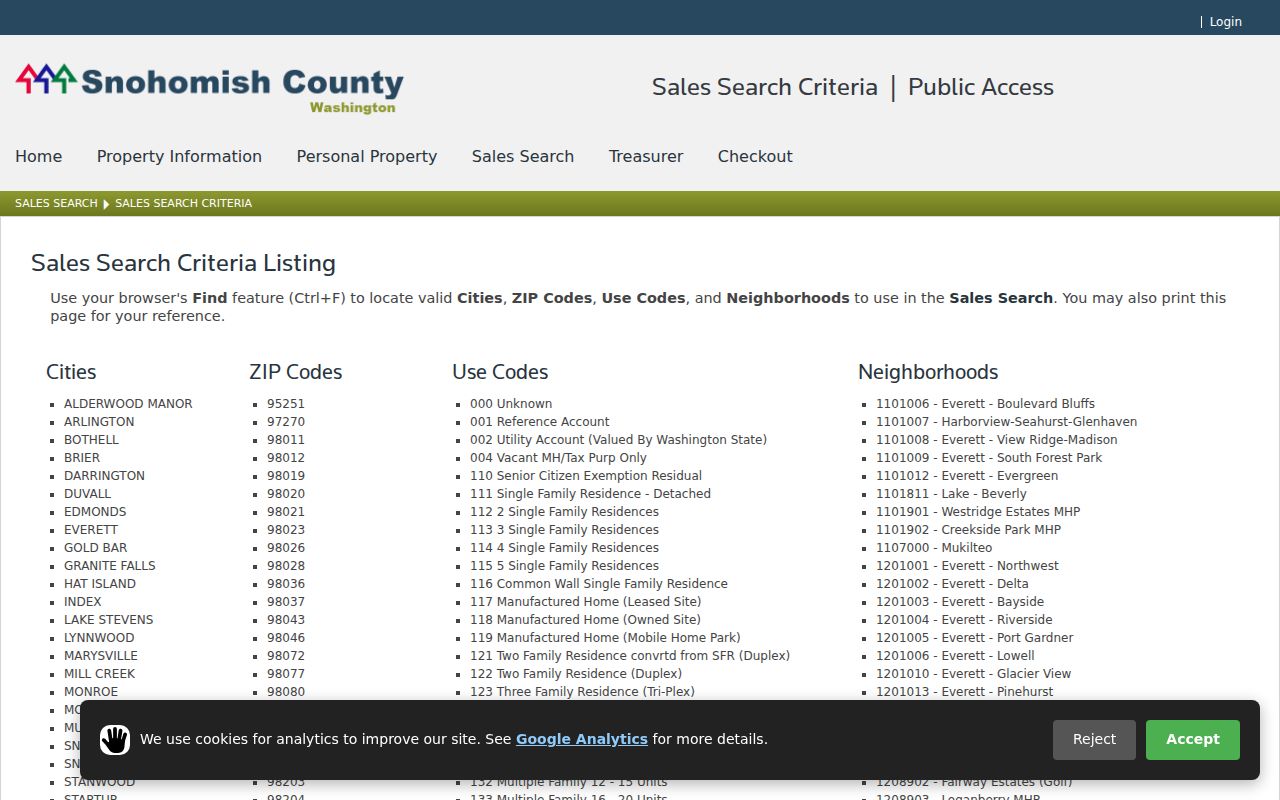Click neighborhood 1201013 - Everett - Pinehurst
The image size is (1280, 800).
pos(964,692)
